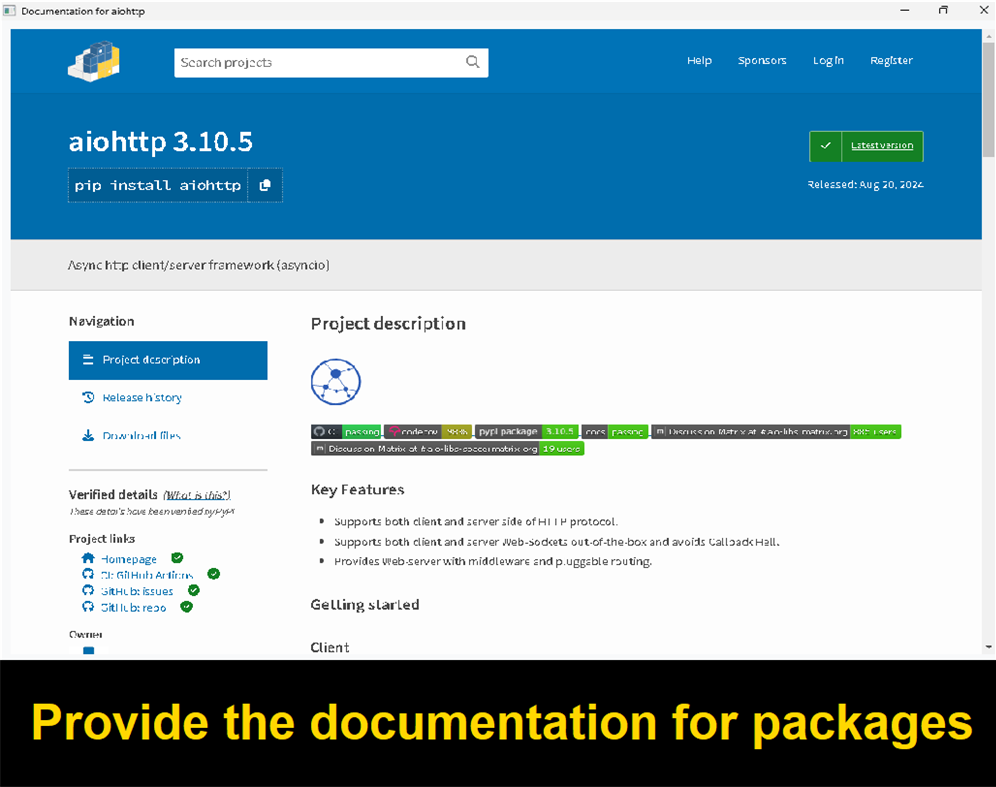
Task: Open the What is this link
Action: pyautogui.click(x=196, y=494)
